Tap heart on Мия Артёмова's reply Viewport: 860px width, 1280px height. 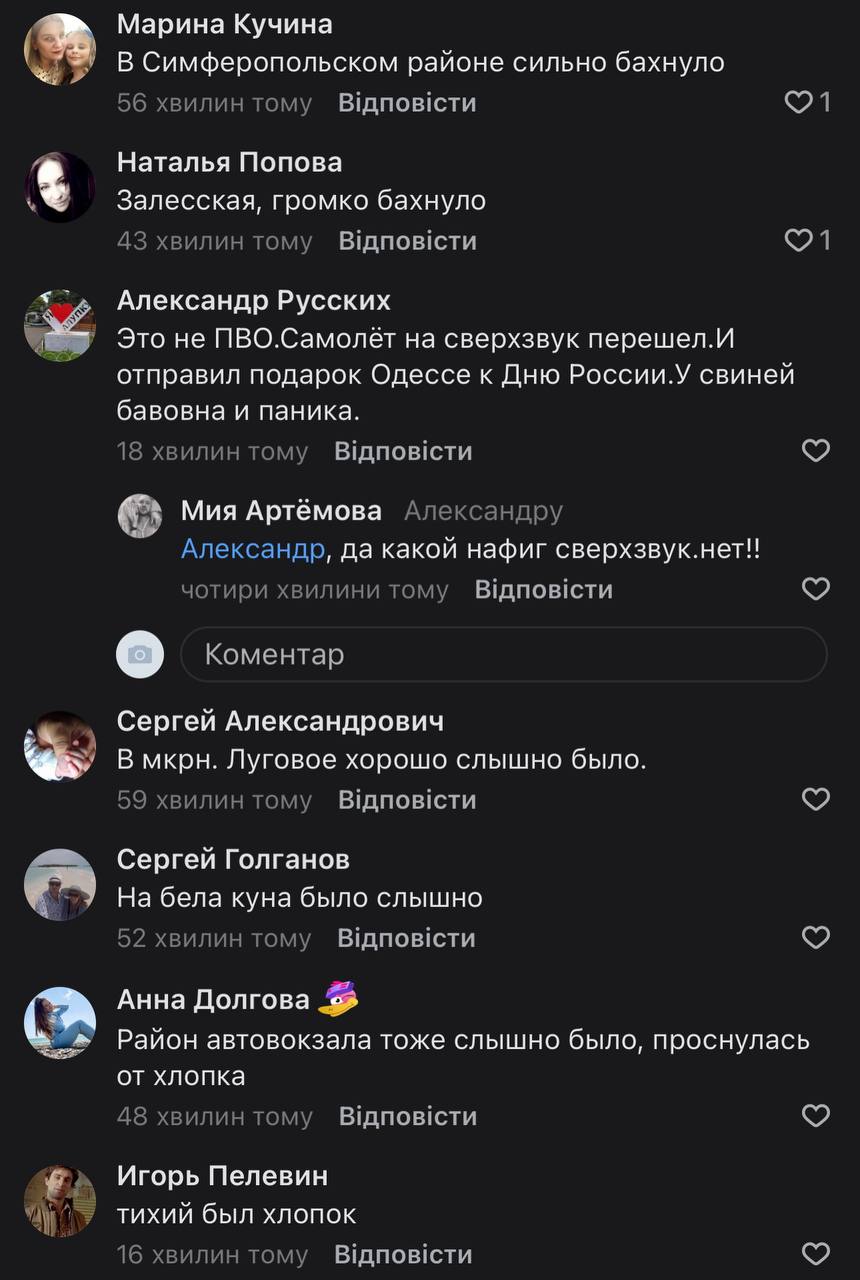(x=816, y=590)
